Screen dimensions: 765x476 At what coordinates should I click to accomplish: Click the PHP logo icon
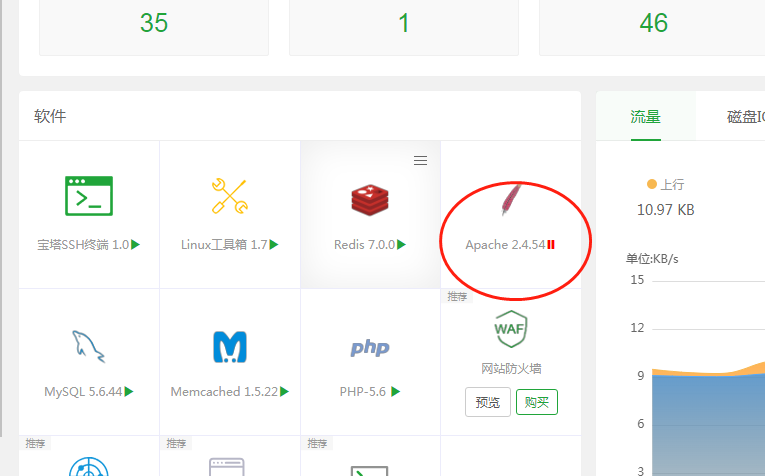coord(370,348)
